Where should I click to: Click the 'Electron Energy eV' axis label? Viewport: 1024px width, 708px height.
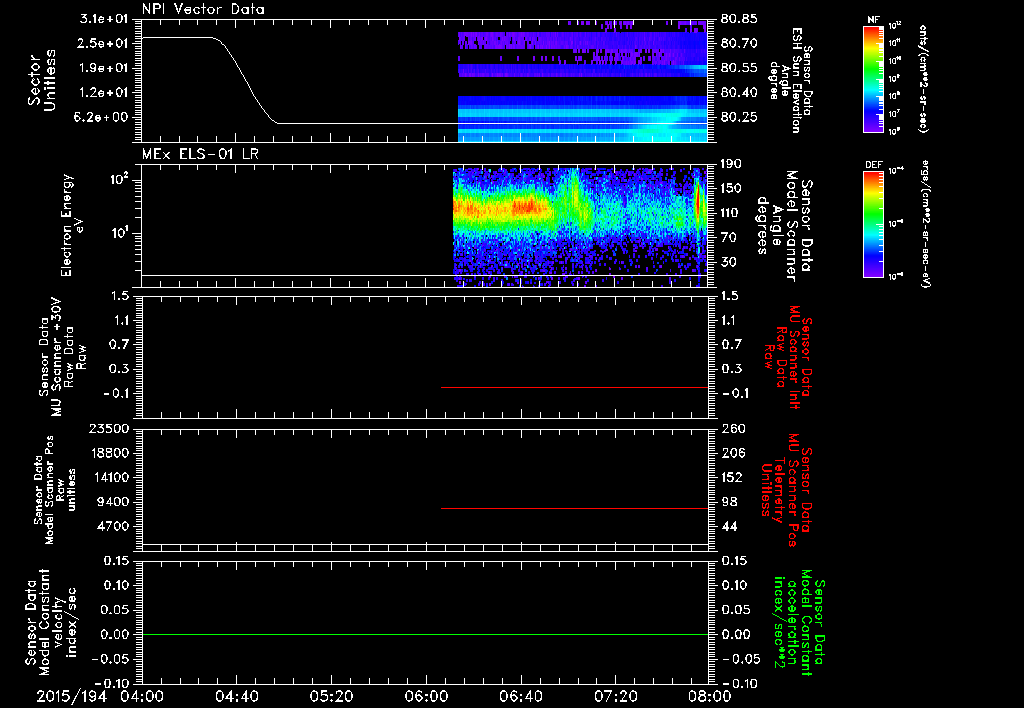pos(72,225)
